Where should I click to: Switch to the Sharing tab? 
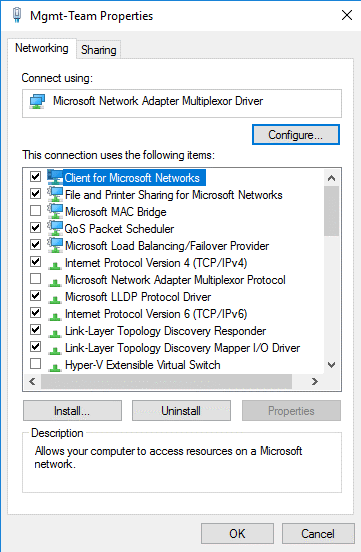[x=99, y=50]
